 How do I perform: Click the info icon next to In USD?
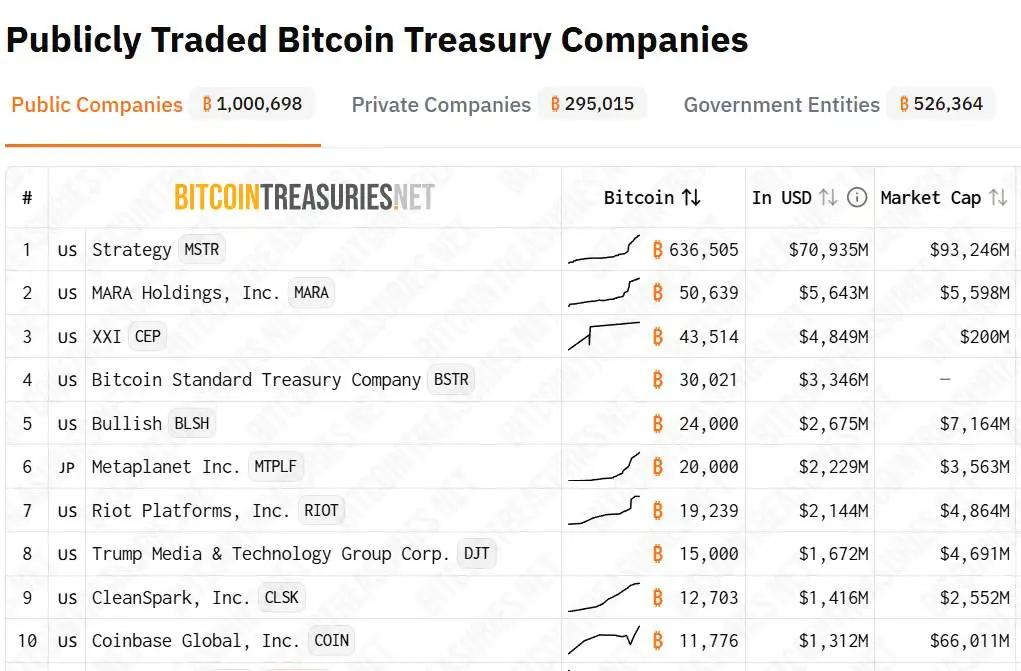(857, 197)
